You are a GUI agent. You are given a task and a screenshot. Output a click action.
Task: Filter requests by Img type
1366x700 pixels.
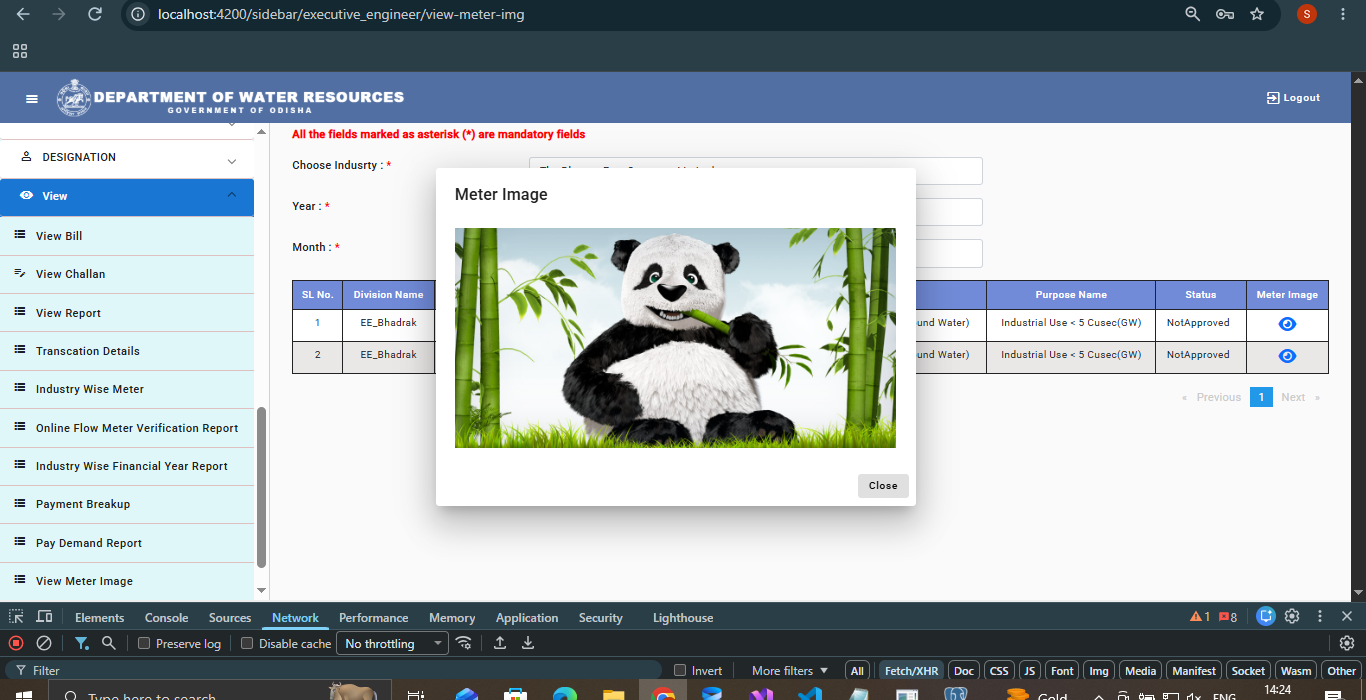1099,670
